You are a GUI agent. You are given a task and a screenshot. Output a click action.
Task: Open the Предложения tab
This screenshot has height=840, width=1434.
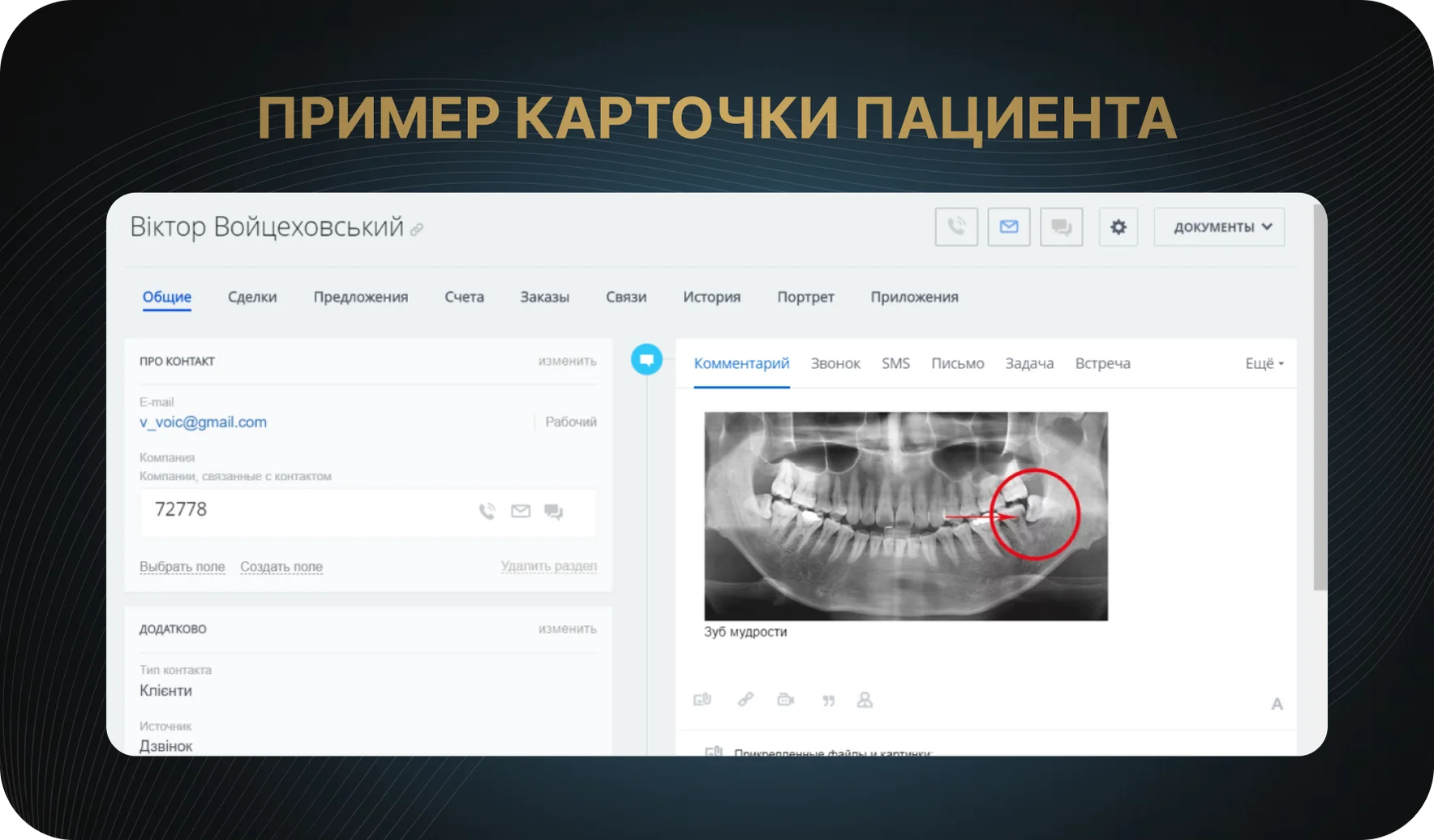pyautogui.click(x=361, y=297)
